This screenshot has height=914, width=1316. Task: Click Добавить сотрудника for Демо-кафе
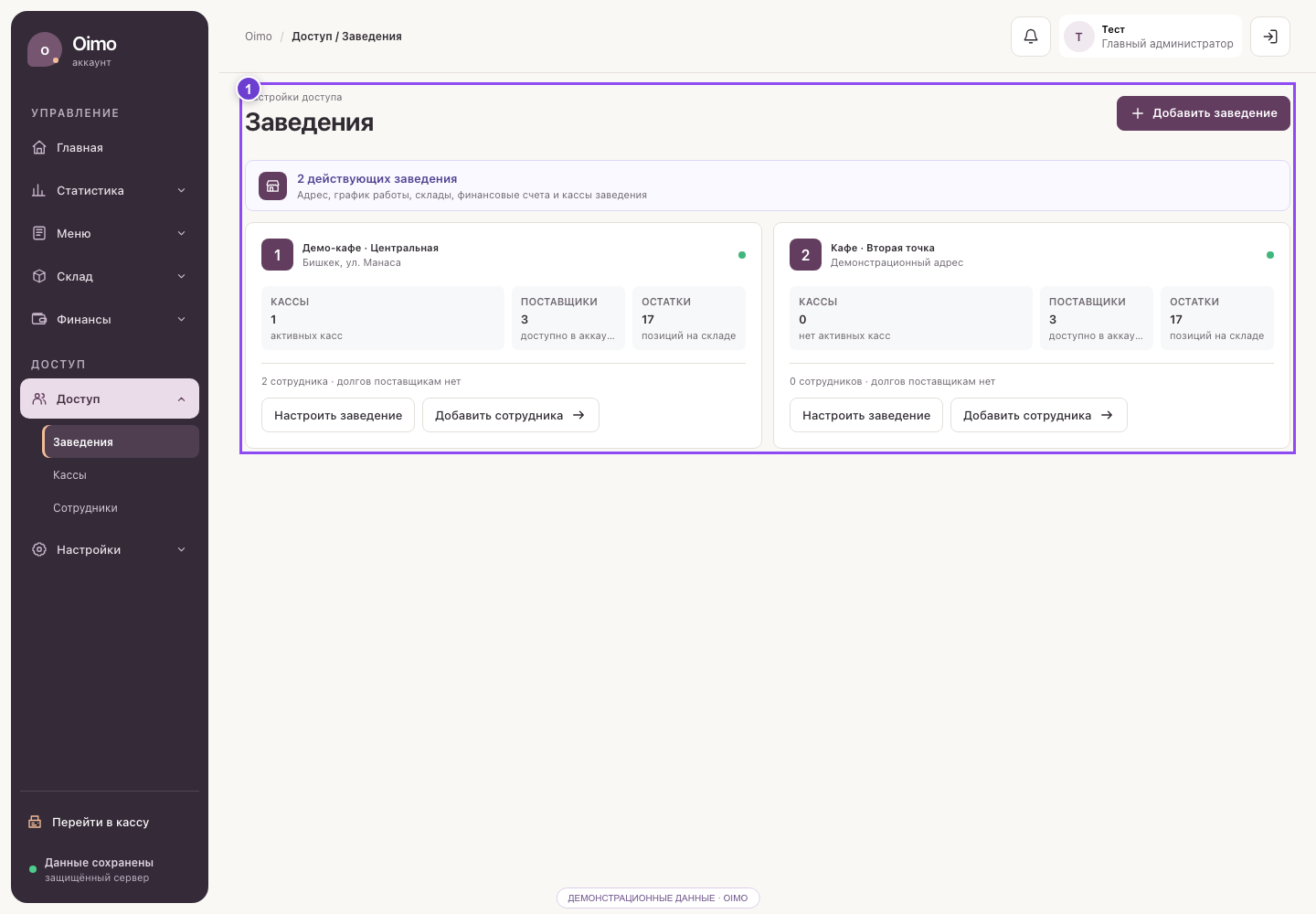point(511,415)
